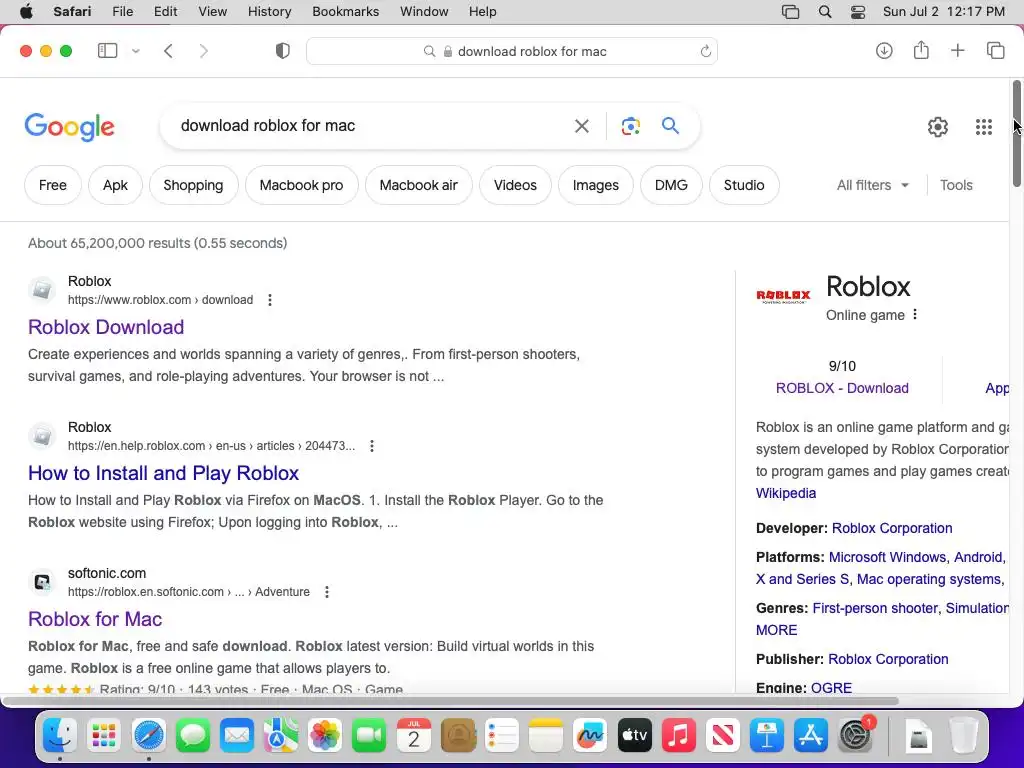Open the First-person shooter genre link
The height and width of the screenshot is (768, 1024).
[x=875, y=608]
